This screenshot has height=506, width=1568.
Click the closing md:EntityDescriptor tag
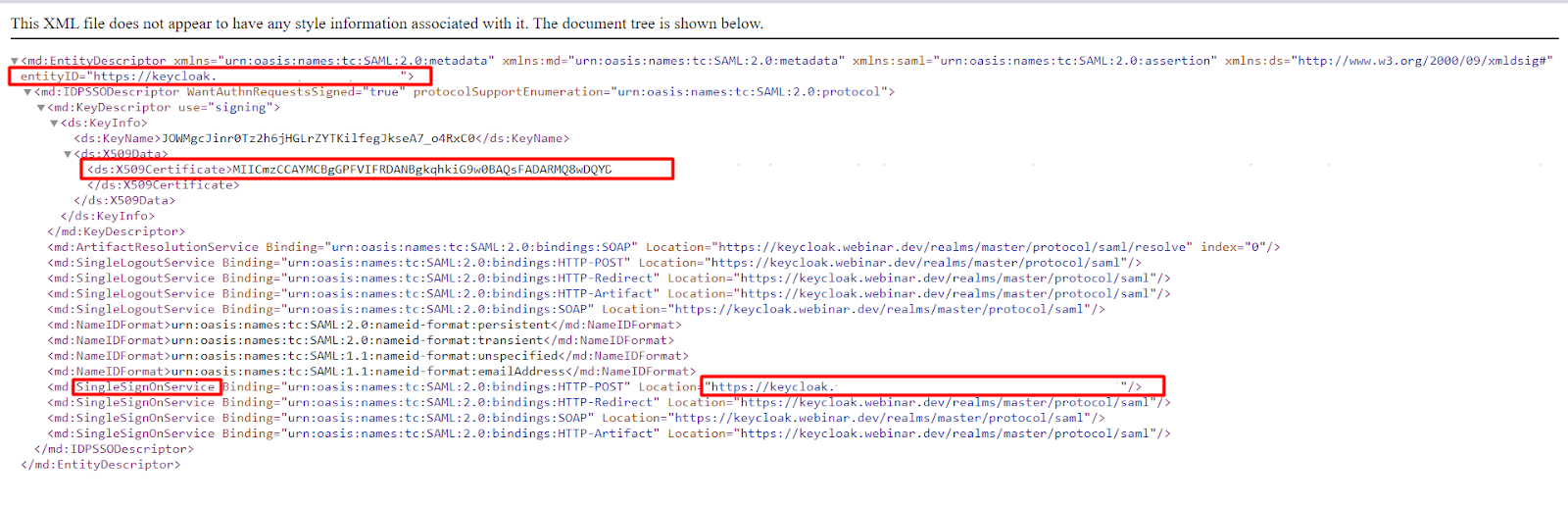[101, 465]
